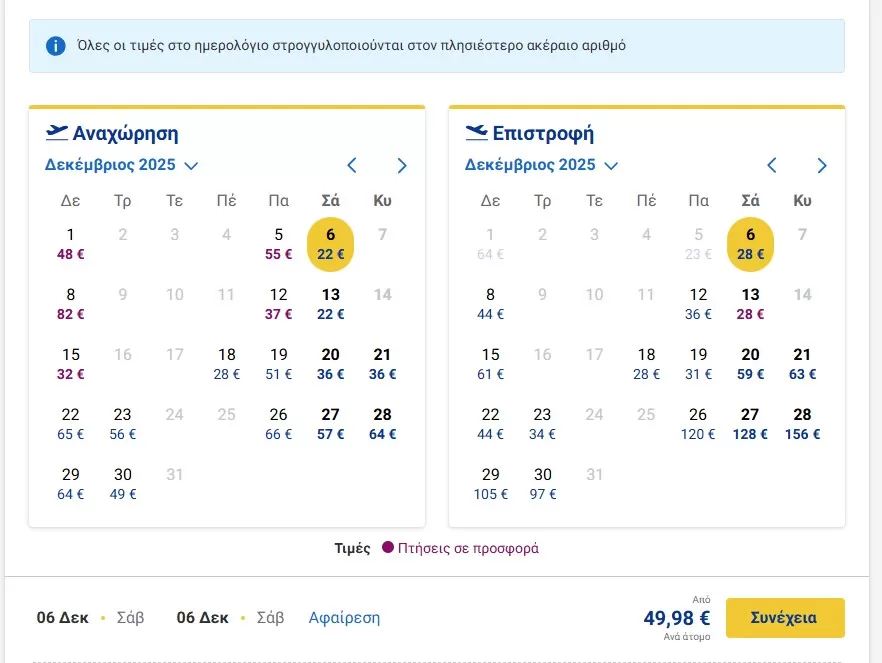Image resolution: width=882 pixels, height=663 pixels.
Task: Pick departure on 30 December for 49 €
Action: 123,484
